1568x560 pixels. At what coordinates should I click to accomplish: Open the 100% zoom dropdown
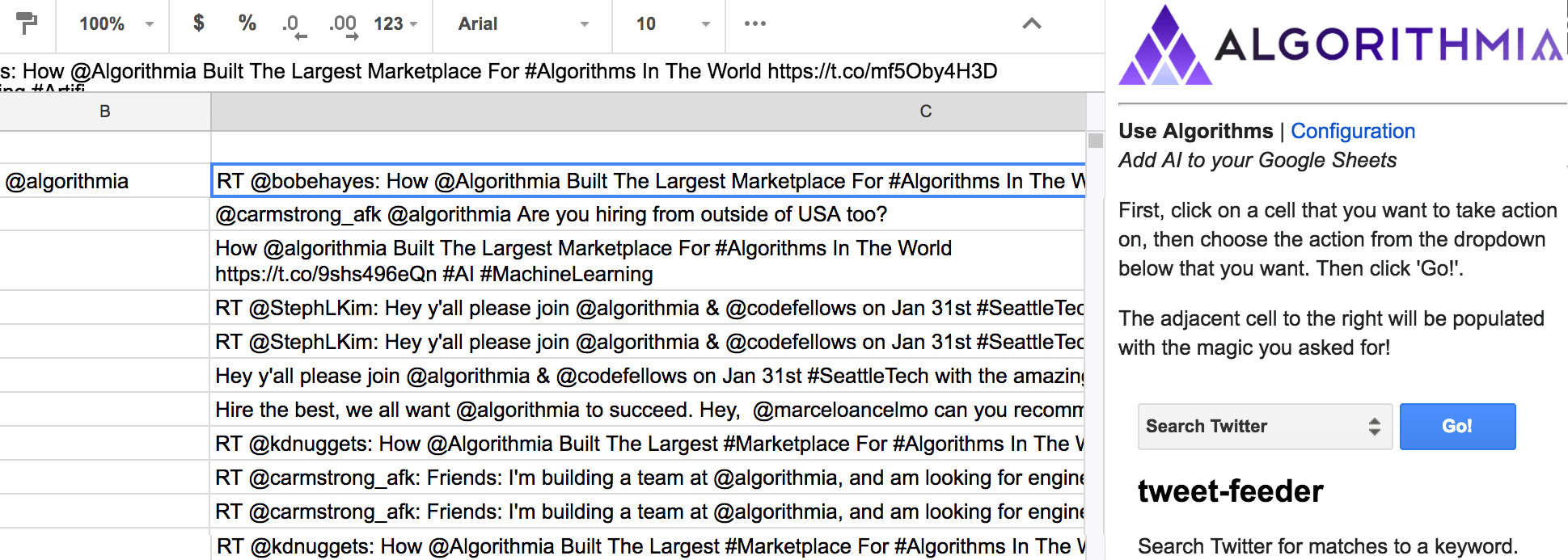[x=116, y=23]
